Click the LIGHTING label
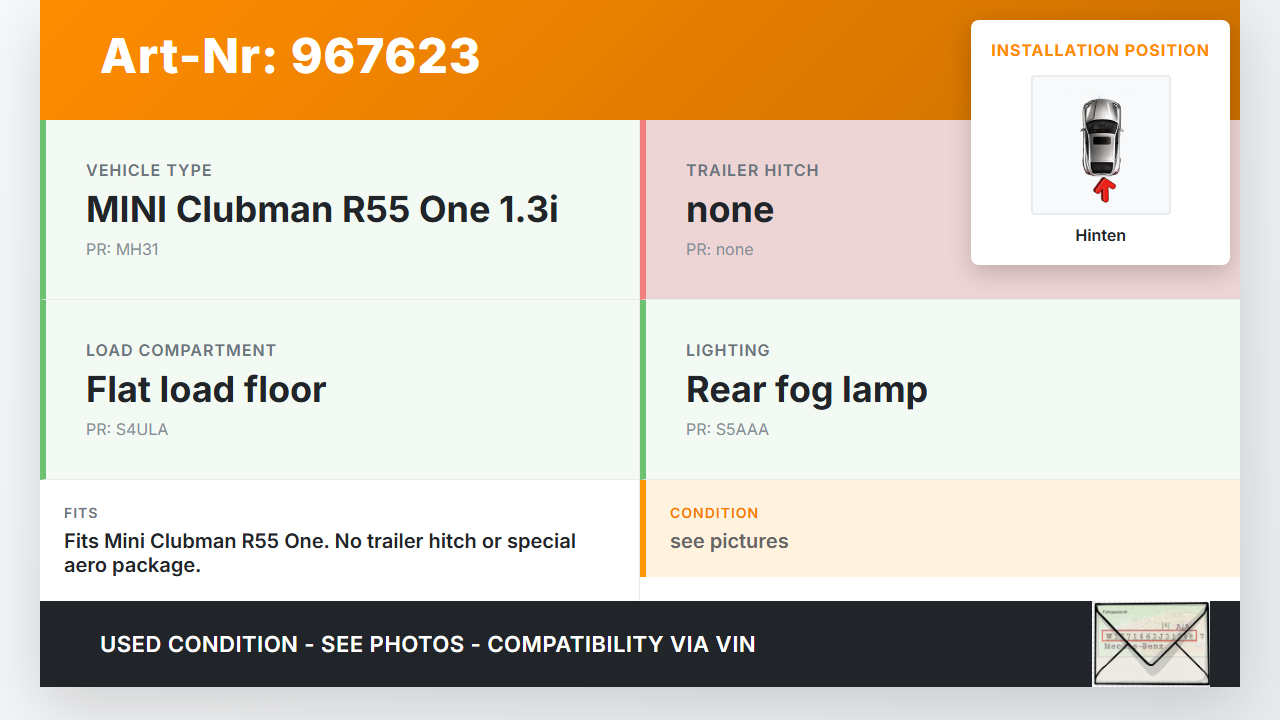This screenshot has height=720, width=1280. (x=727, y=350)
